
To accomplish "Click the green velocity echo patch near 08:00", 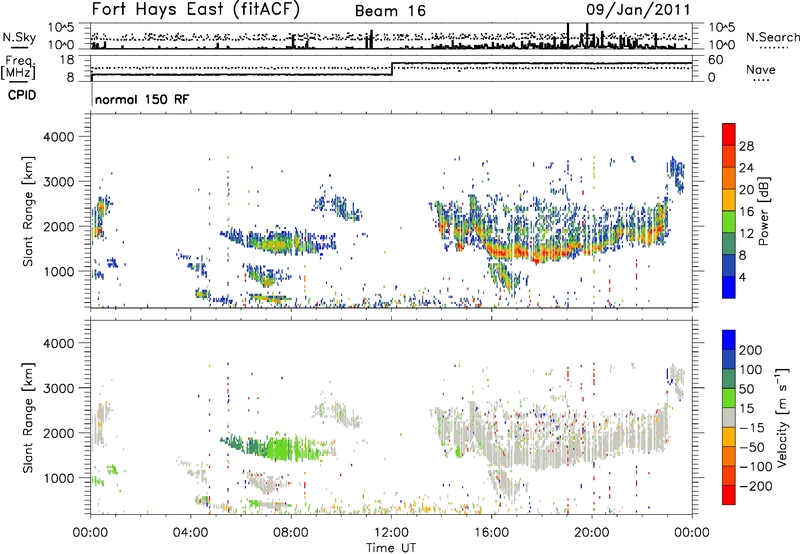I will [x=280, y=447].
